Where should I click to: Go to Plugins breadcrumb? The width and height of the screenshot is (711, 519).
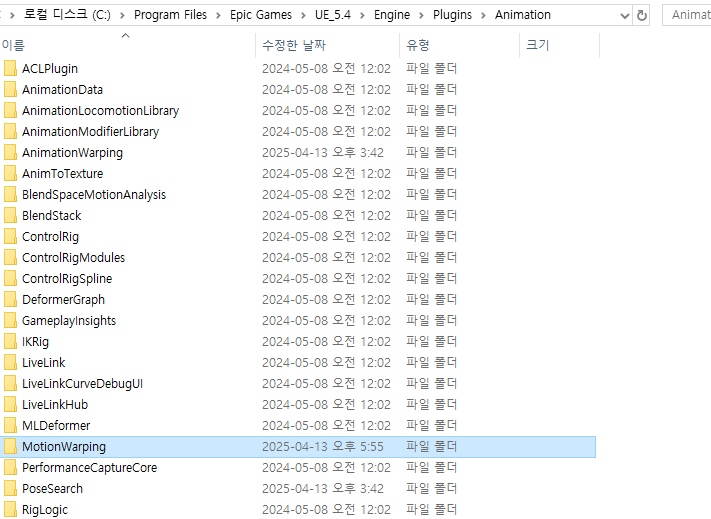452,15
